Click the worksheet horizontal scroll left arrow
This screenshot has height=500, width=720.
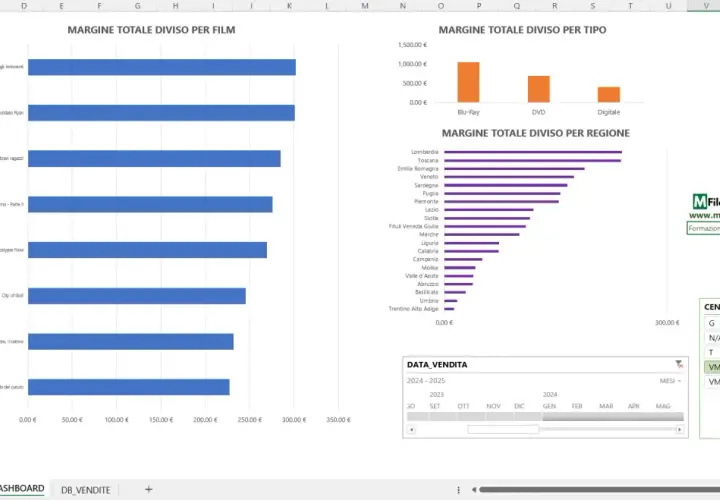tap(474, 490)
